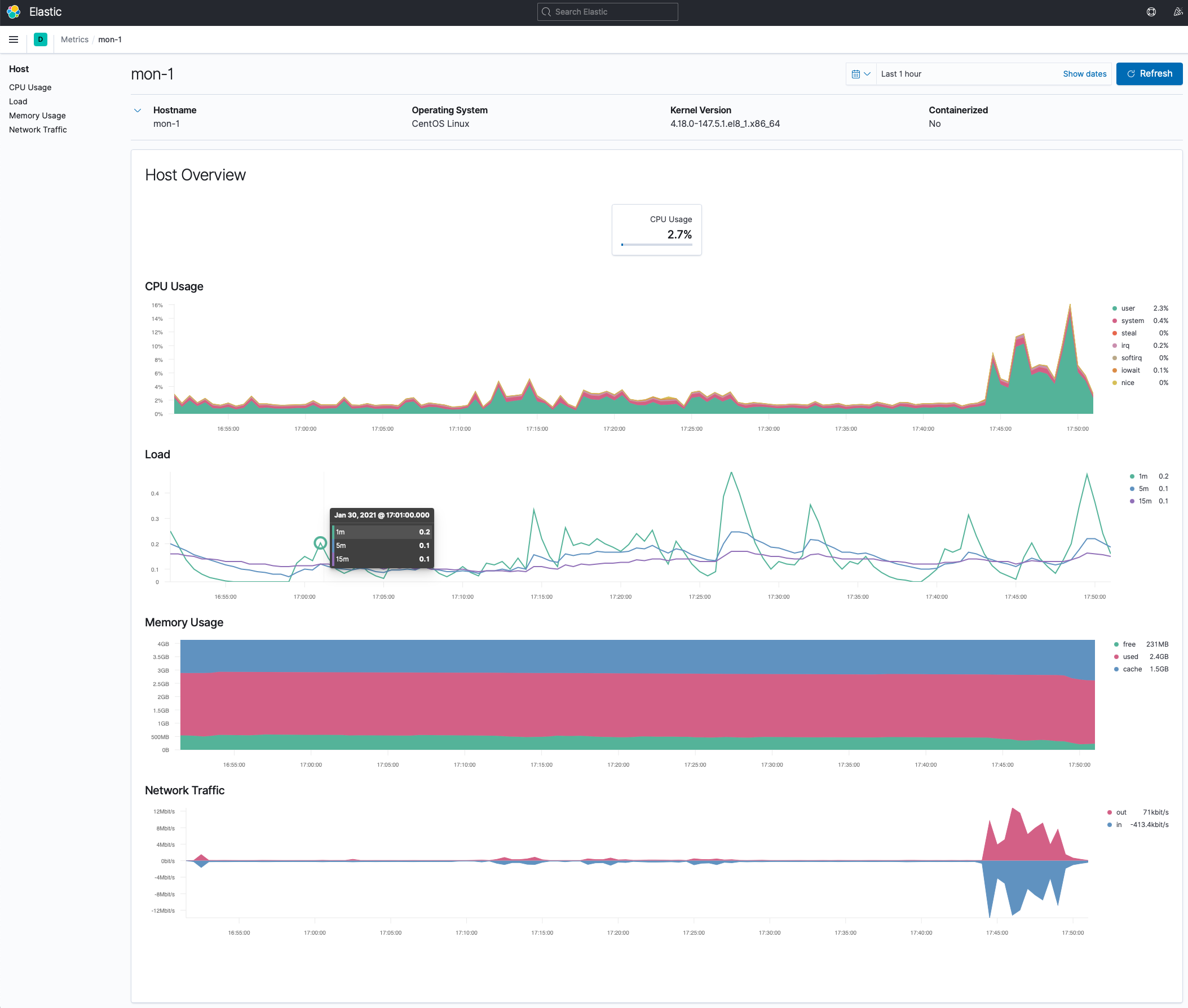Image resolution: width=1188 pixels, height=1008 pixels.
Task: Click the used memory legend color dot
Action: [1116, 657]
